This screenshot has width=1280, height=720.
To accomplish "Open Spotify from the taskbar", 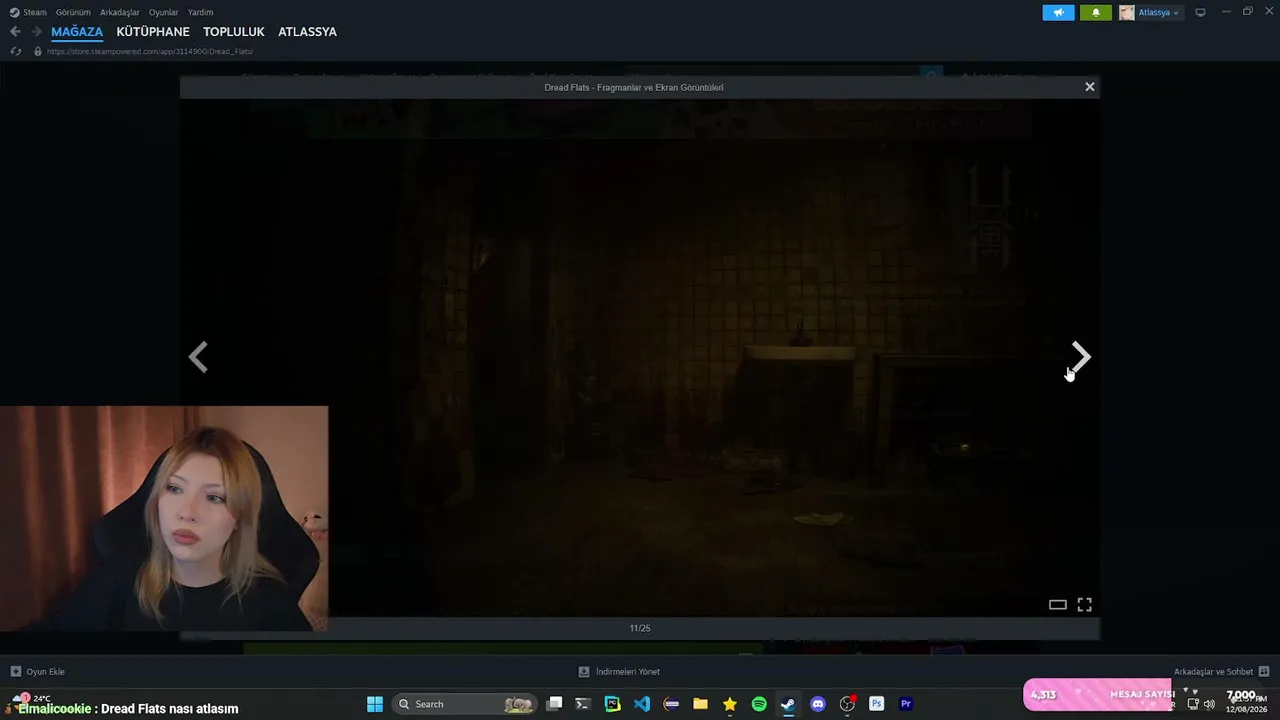I will click(759, 704).
